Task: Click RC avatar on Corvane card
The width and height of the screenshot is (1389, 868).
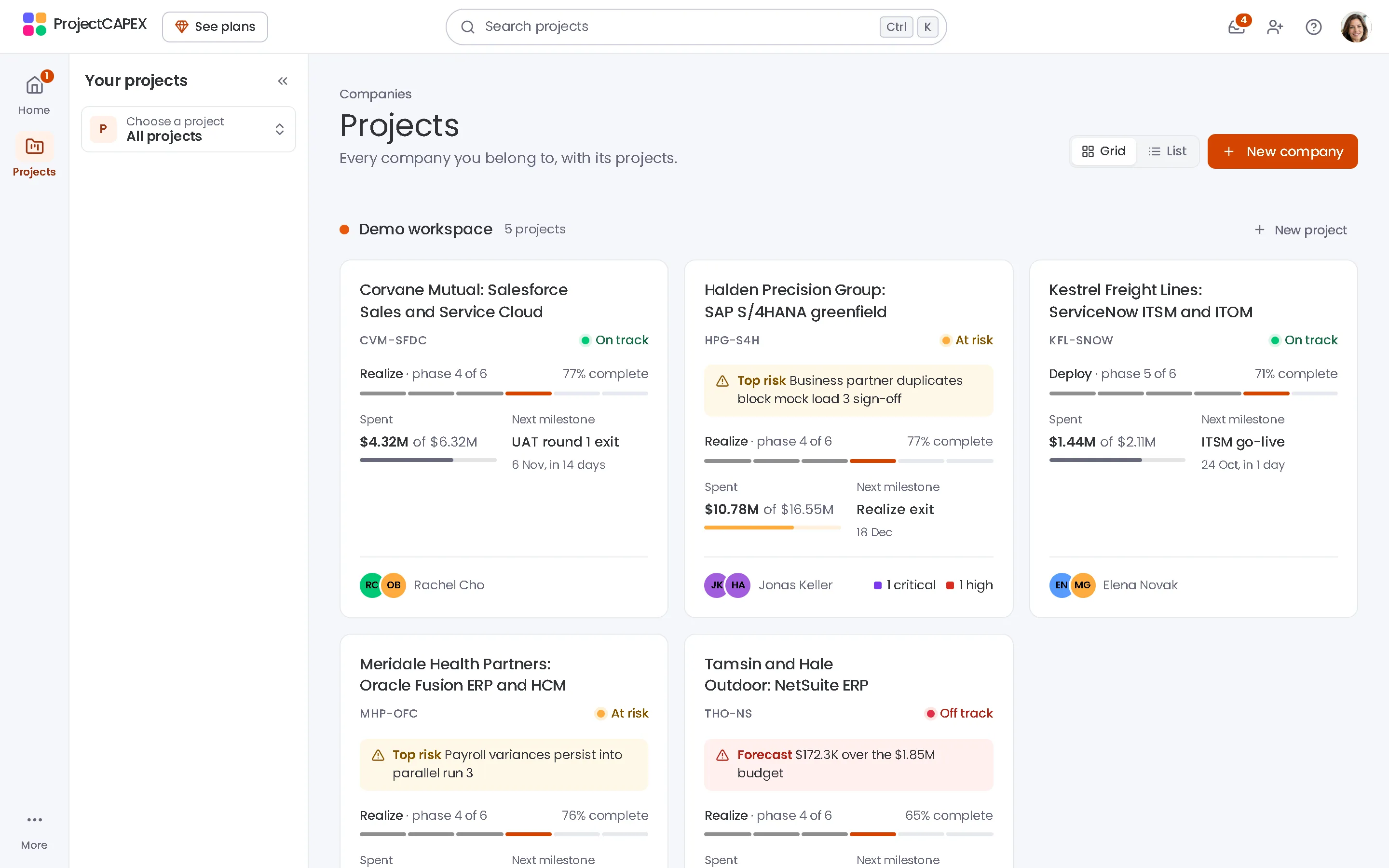Action: pos(370,585)
